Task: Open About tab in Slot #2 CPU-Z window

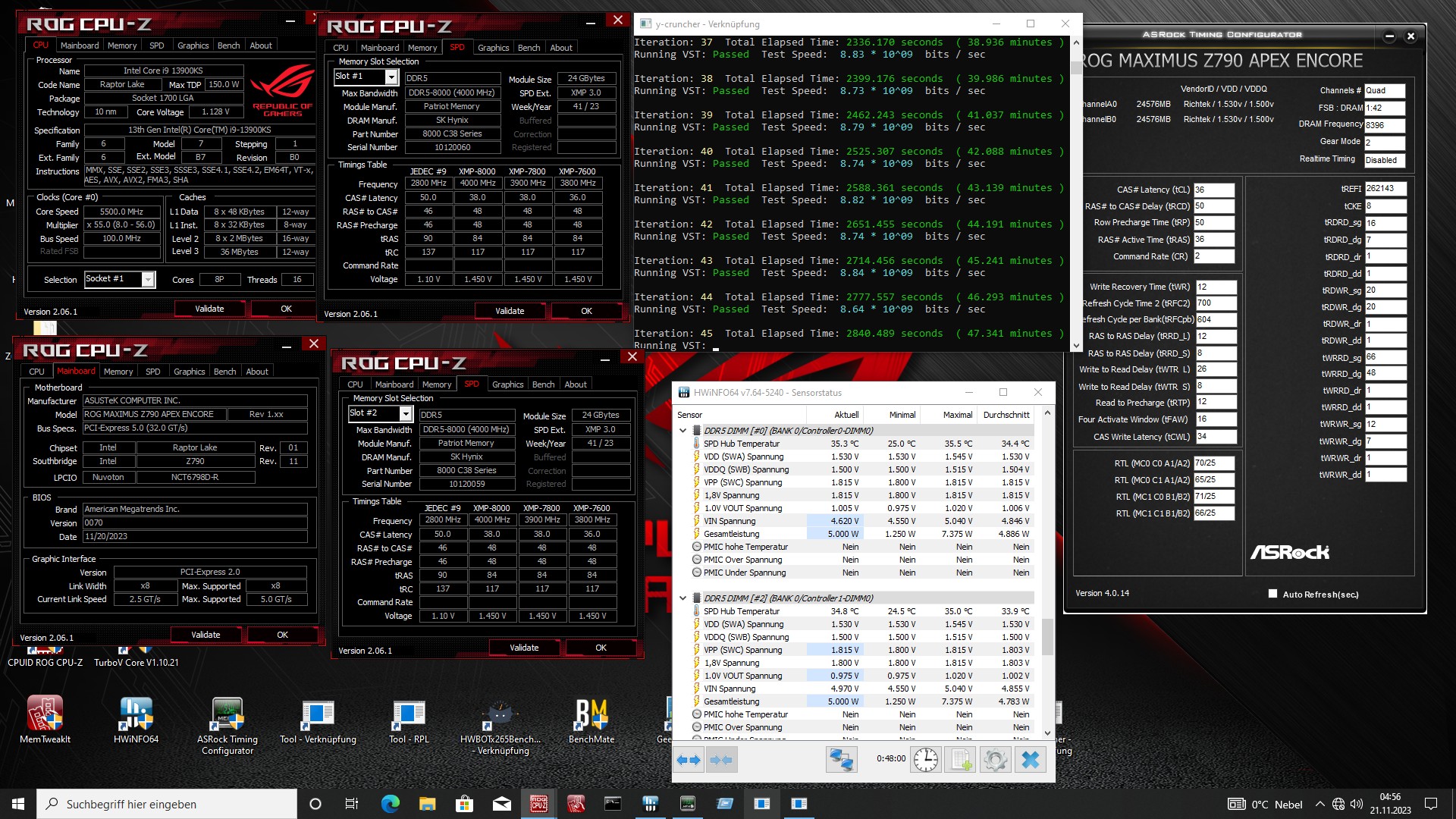Action: pos(576,384)
